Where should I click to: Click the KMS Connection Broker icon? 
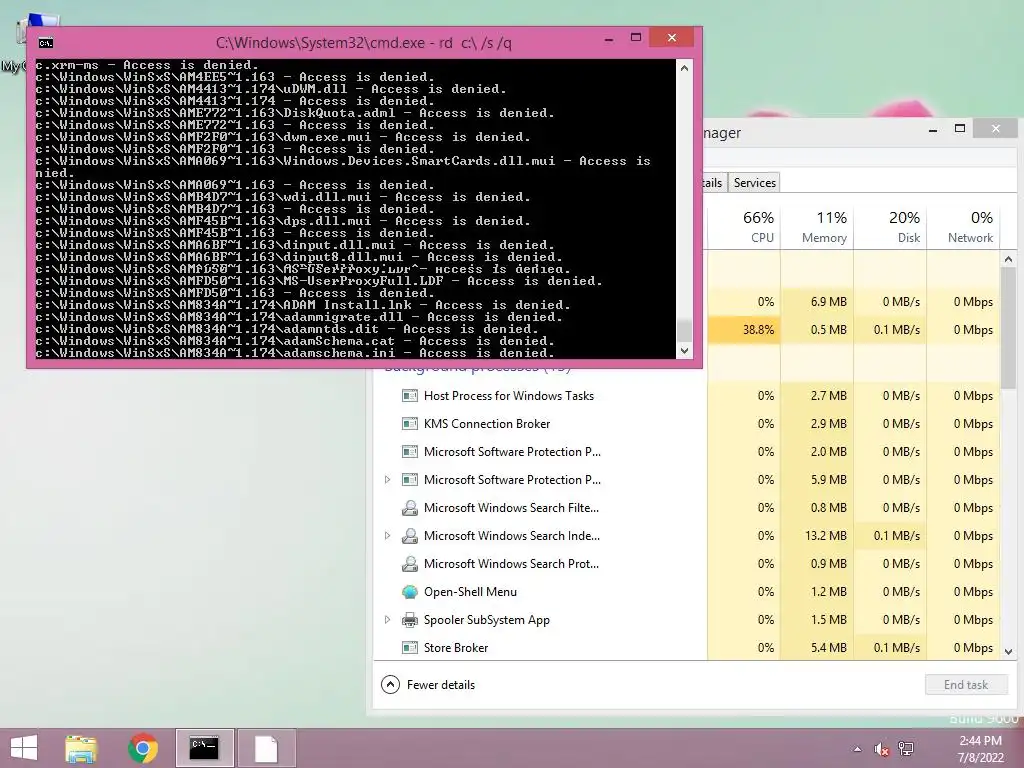(x=409, y=424)
